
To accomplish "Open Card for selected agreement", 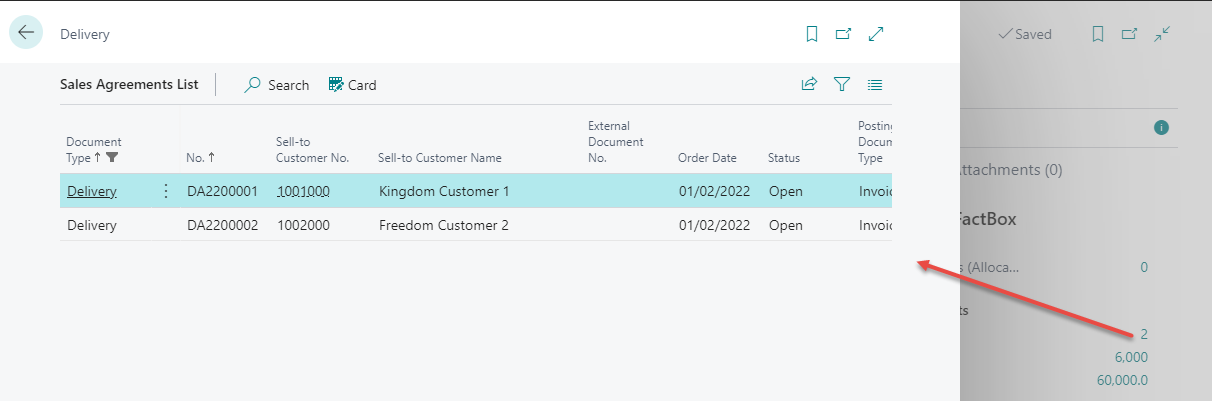I will (x=352, y=85).
